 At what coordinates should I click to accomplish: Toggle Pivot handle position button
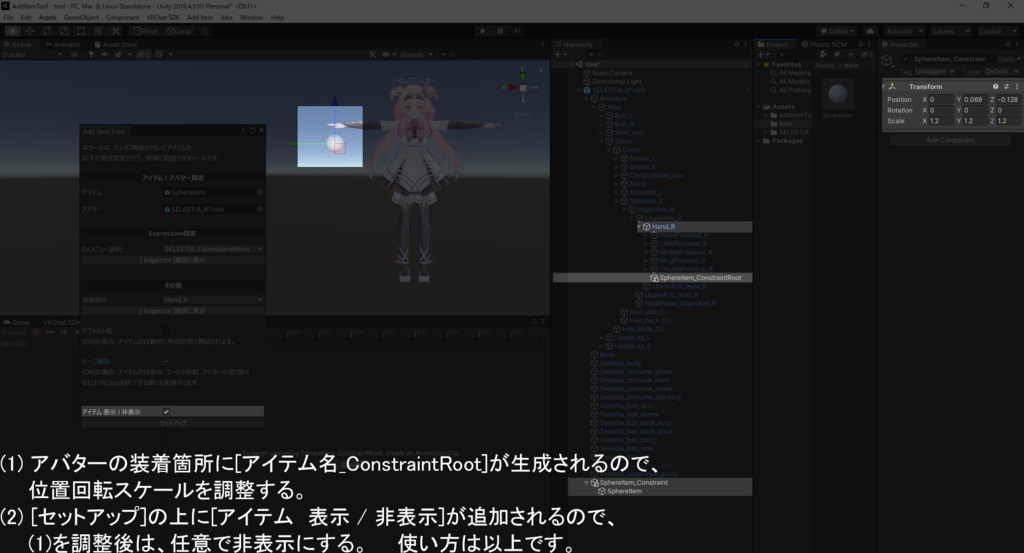tap(145, 31)
